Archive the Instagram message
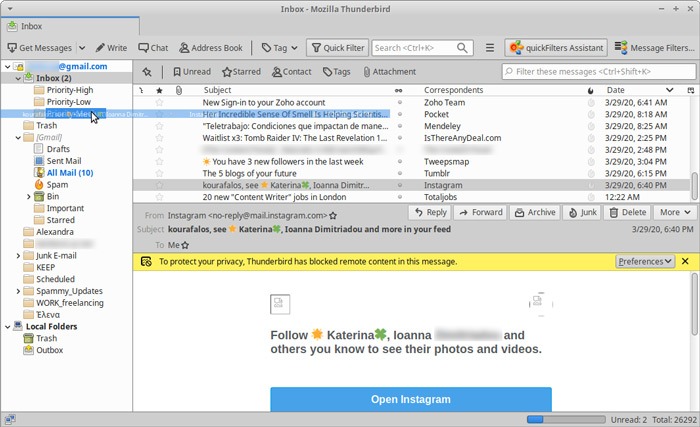The height and width of the screenshot is (427, 700). (535, 213)
